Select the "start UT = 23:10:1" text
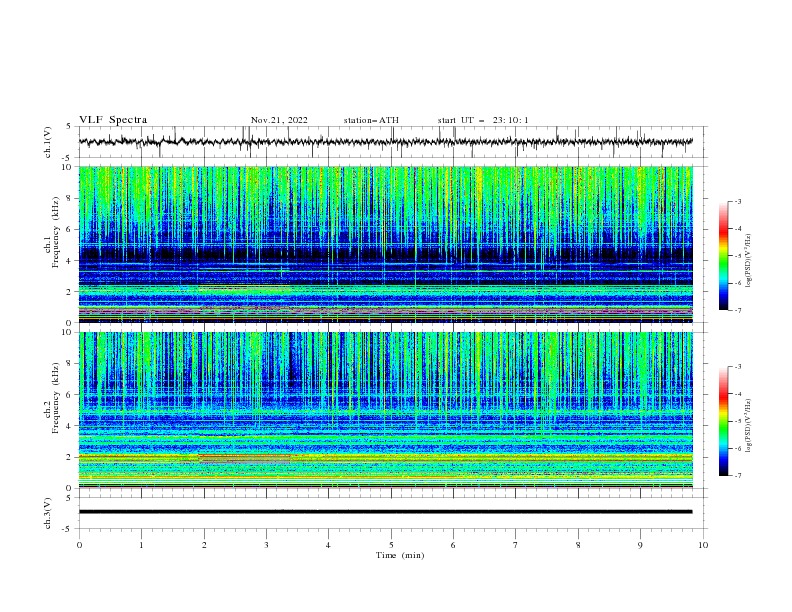Screen dimensions: 792x612 click(483, 120)
